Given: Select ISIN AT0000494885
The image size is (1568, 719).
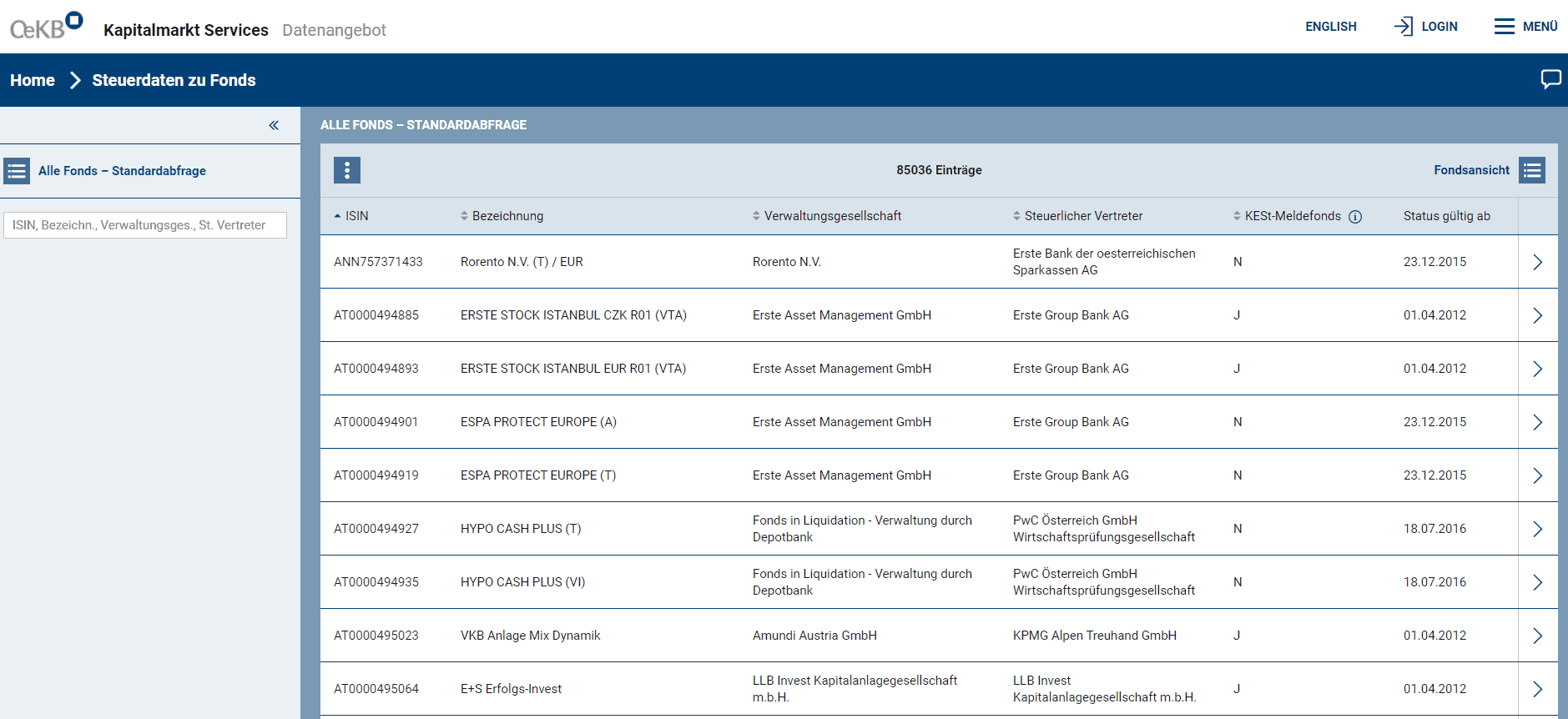Looking at the screenshot, I should pos(376,315).
